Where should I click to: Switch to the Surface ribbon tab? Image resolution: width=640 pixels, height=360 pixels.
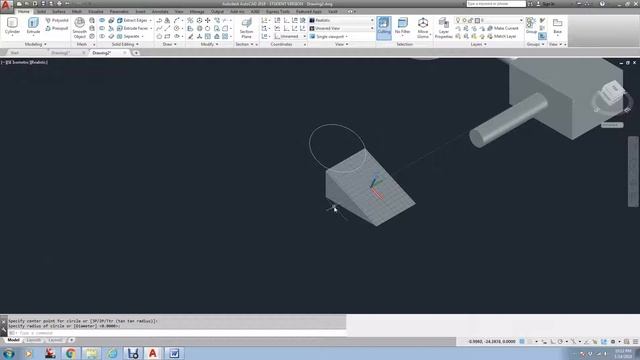(59, 11)
